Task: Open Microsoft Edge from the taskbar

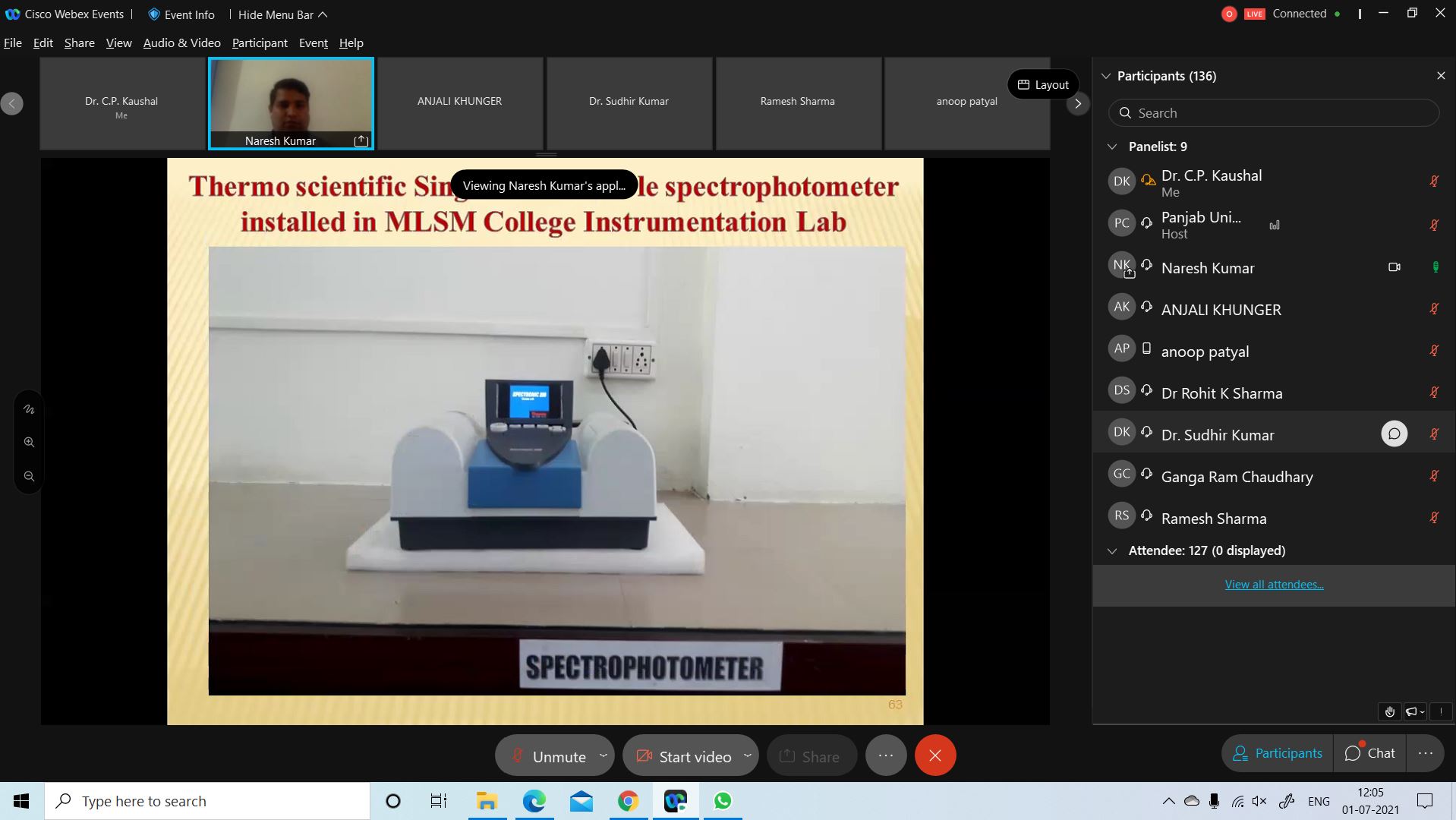Action: pyautogui.click(x=534, y=801)
